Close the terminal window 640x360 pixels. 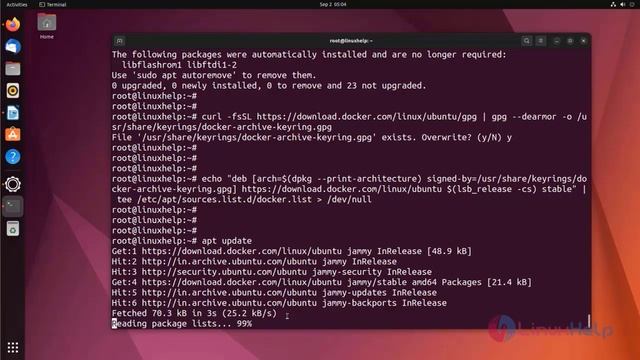tap(583, 41)
